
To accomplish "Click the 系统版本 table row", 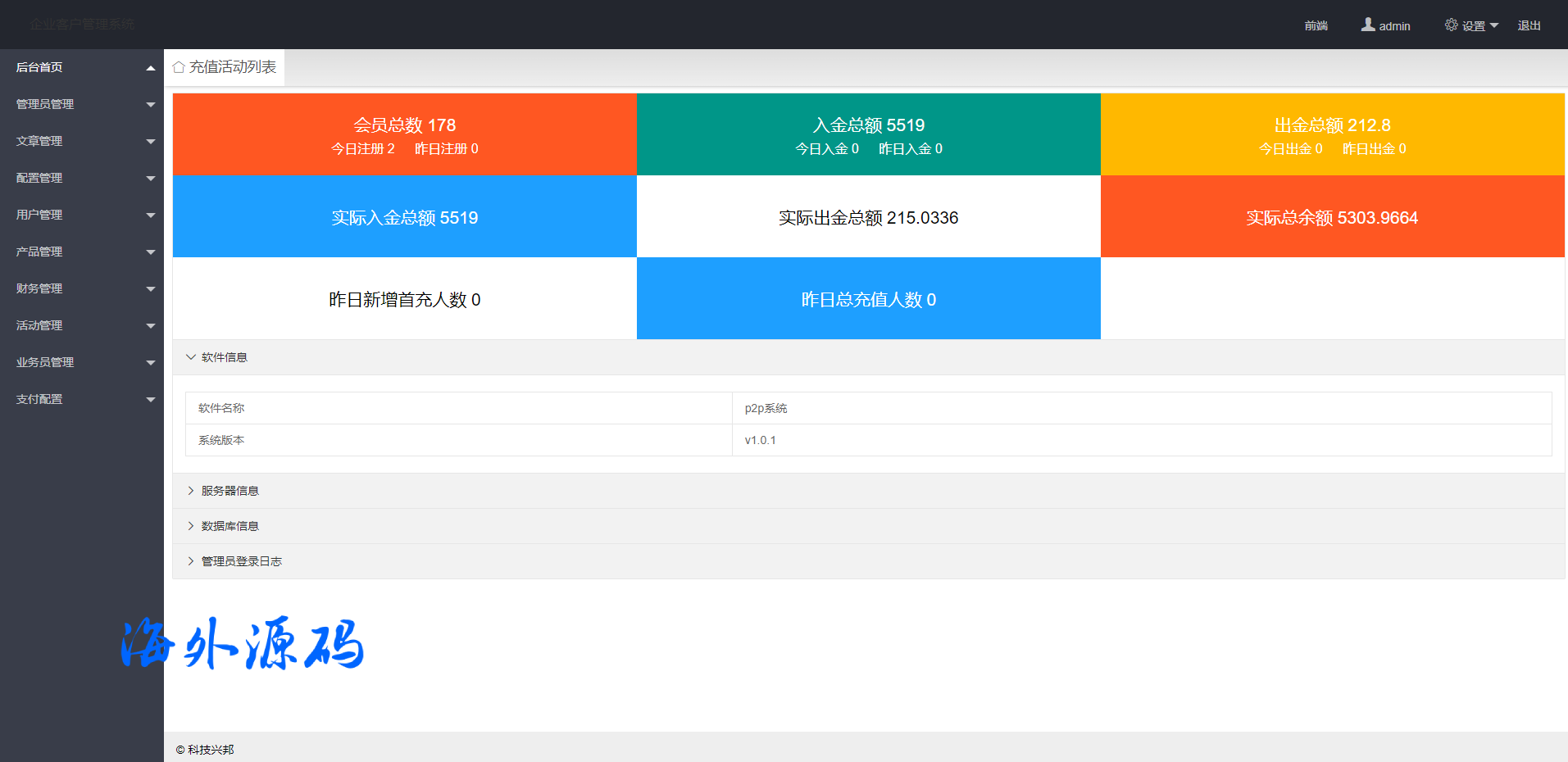I will (868, 440).
